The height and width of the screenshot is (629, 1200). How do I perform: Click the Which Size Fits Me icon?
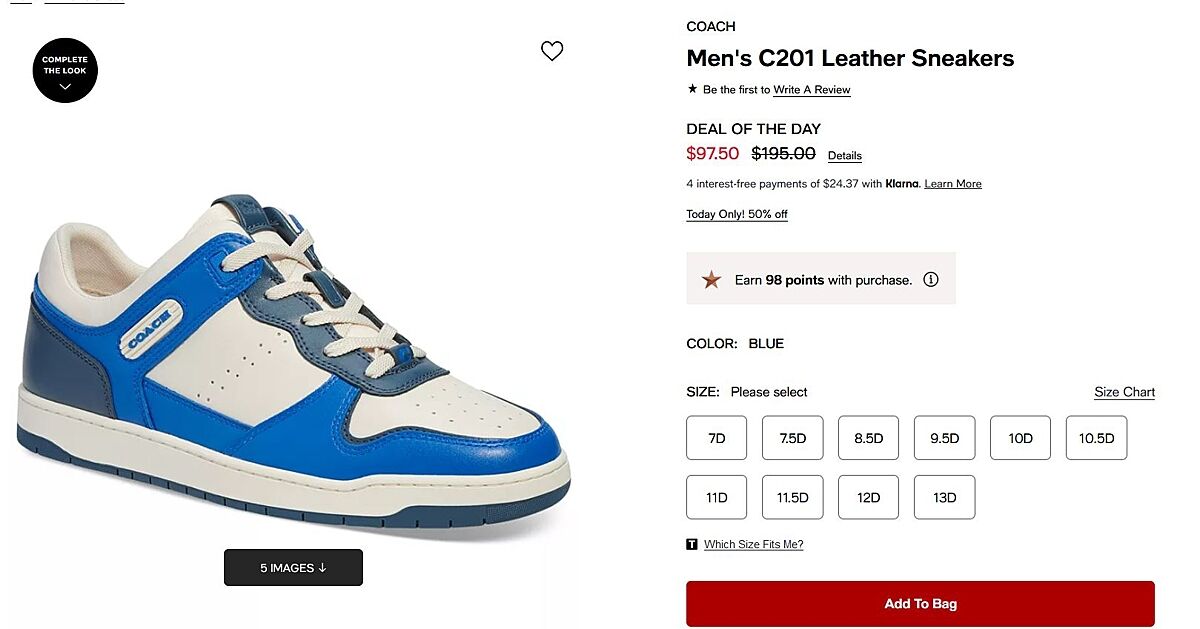pos(692,544)
